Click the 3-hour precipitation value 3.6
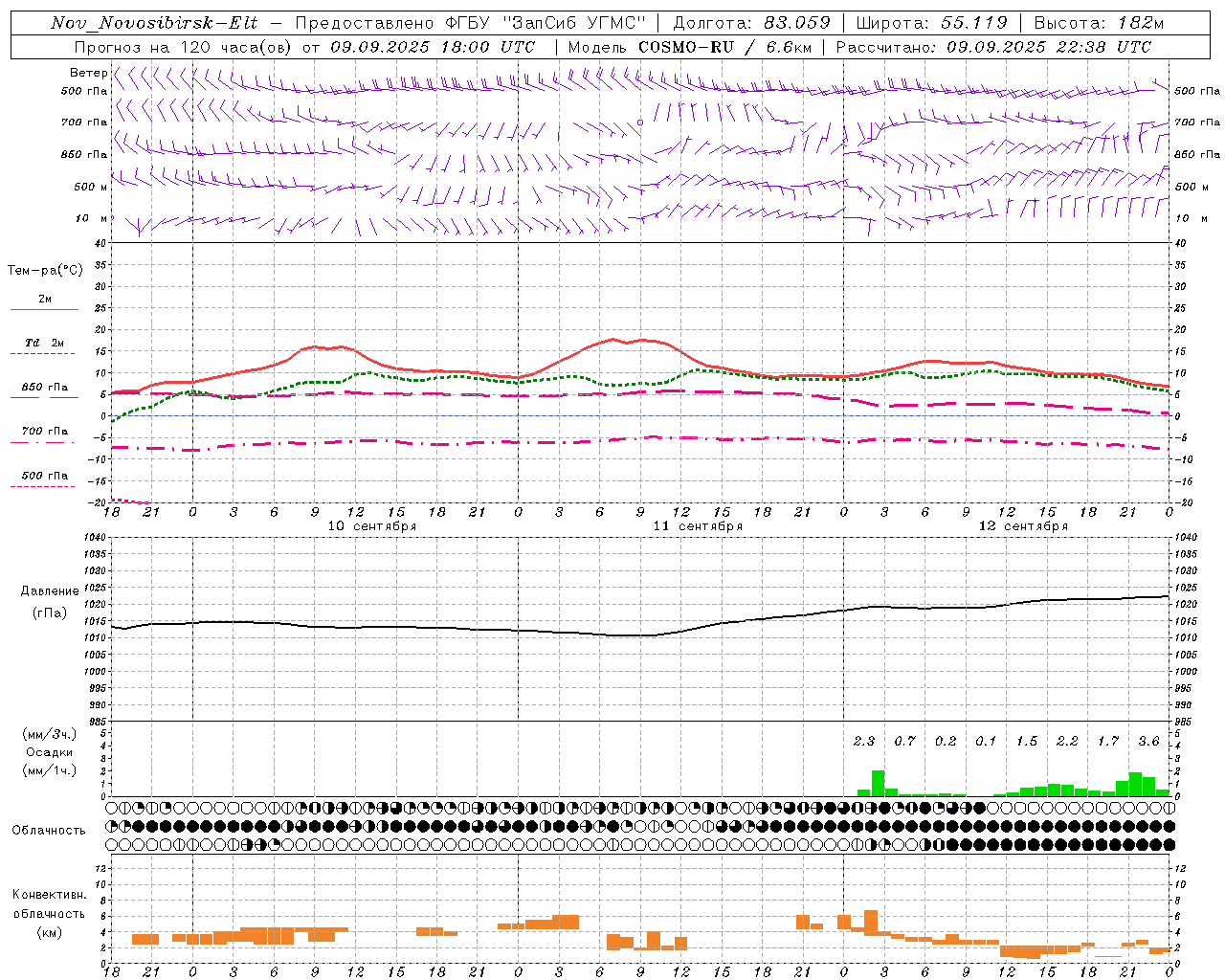 1148,741
